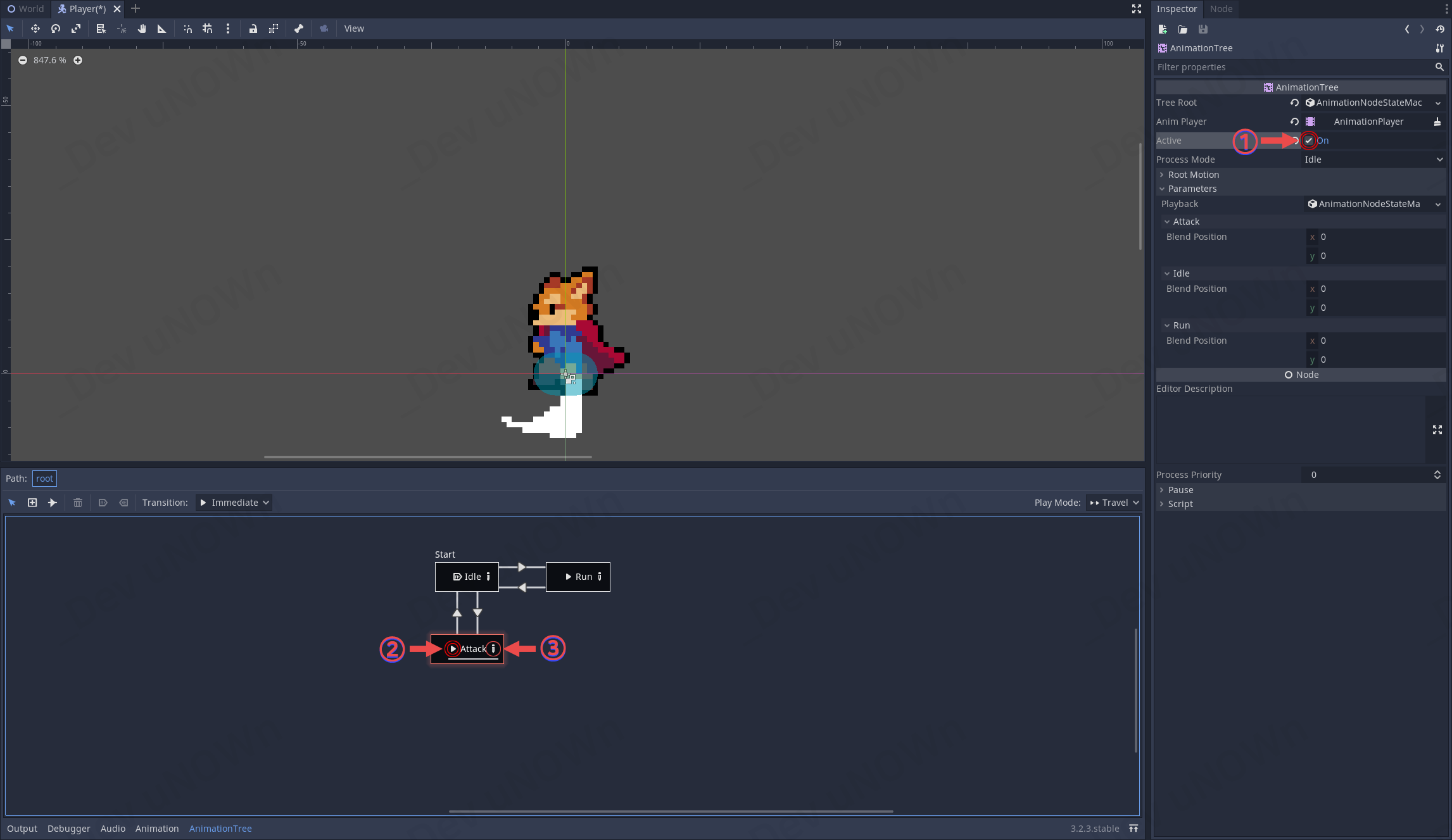1452x840 pixels.
Task: Switch to the Node tab
Action: 1220,9
